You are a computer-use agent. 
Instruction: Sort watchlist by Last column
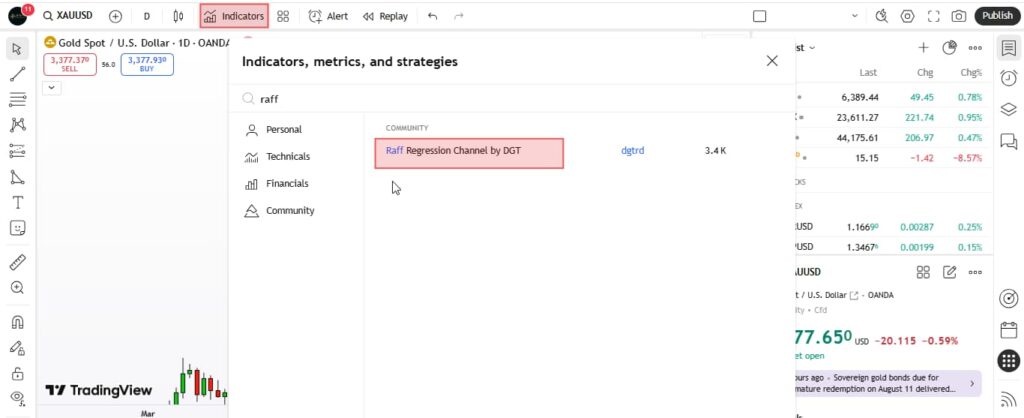point(868,72)
